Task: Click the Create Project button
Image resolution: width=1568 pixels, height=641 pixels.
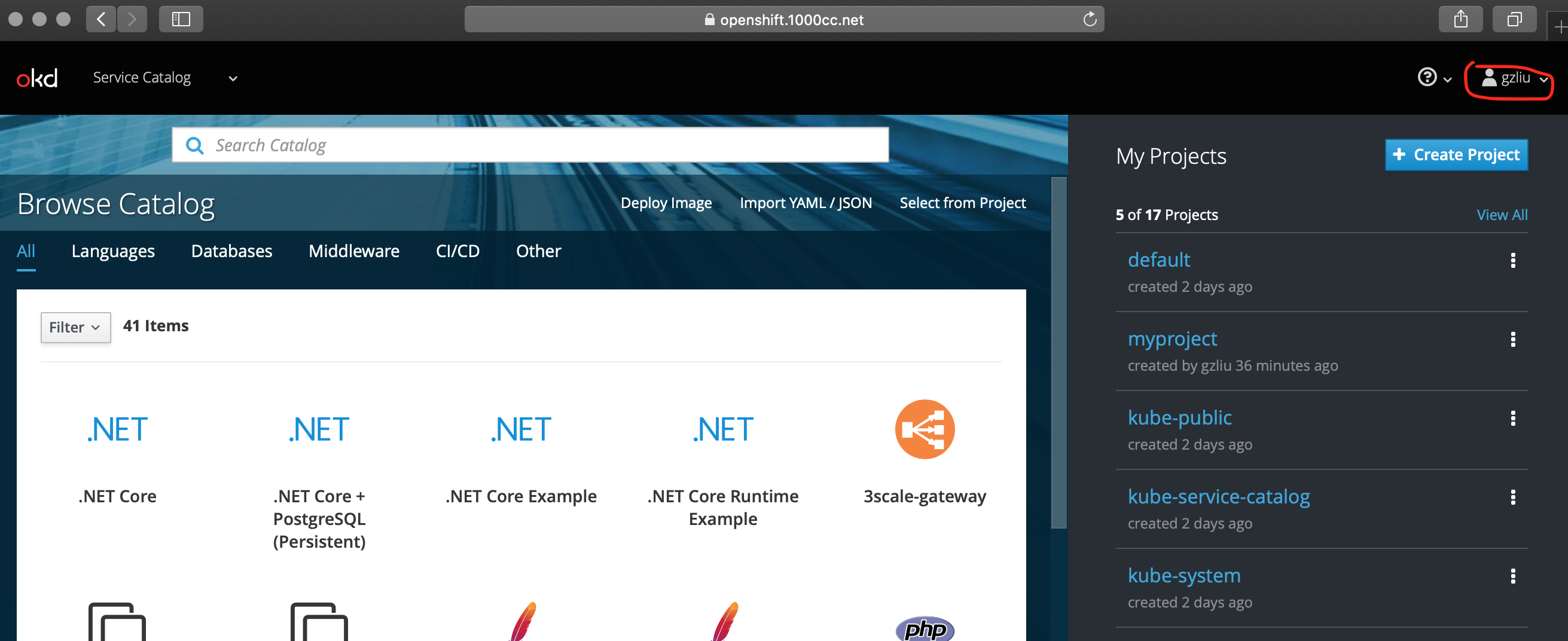Action: pos(1456,155)
